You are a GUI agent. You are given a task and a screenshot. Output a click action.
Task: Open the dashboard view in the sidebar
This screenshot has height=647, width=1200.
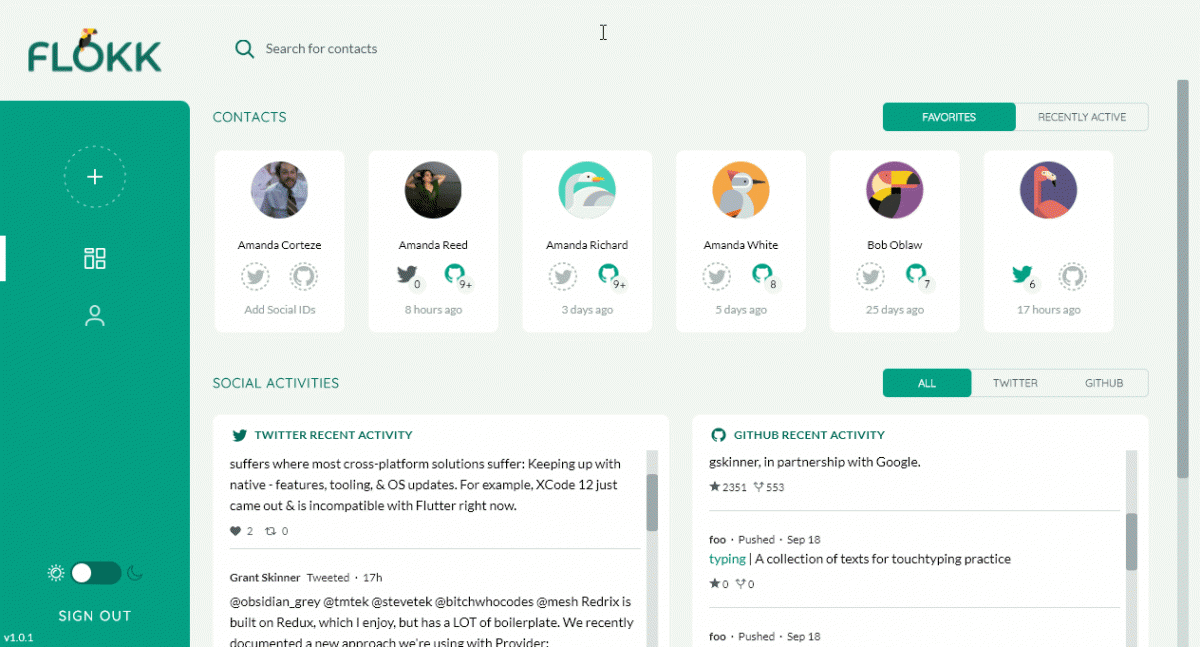pos(95,259)
